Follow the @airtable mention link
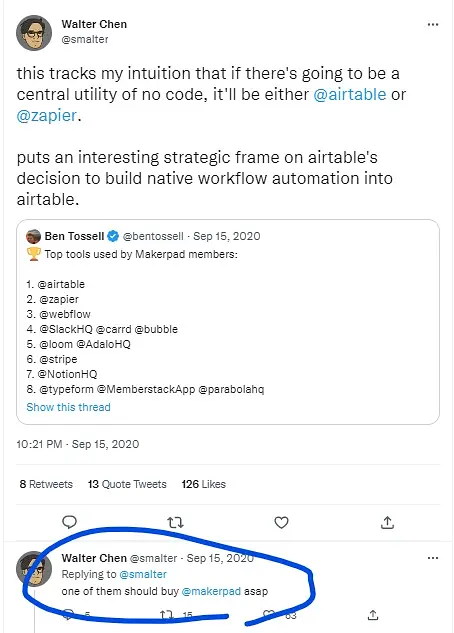Screen dimensions: 454x633 [x=349, y=94]
